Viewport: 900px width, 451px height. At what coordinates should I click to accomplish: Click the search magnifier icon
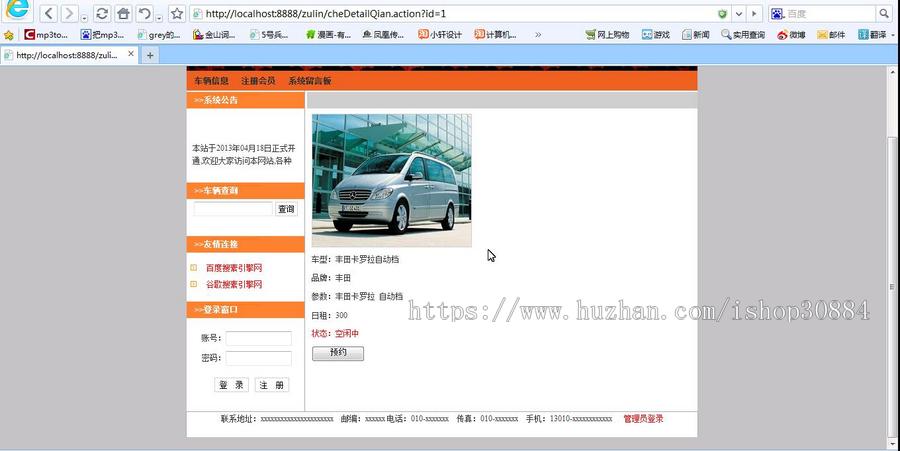884,14
